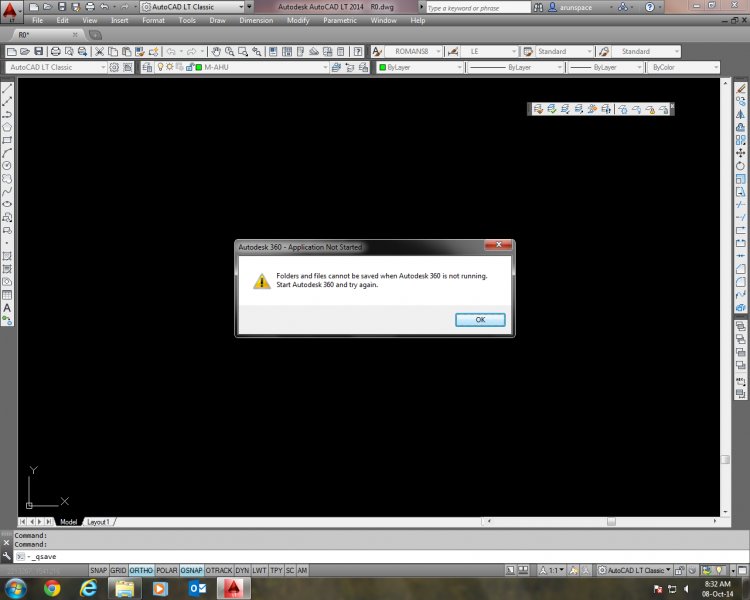
Task: Open the Help question mark icon
Action: point(358,51)
